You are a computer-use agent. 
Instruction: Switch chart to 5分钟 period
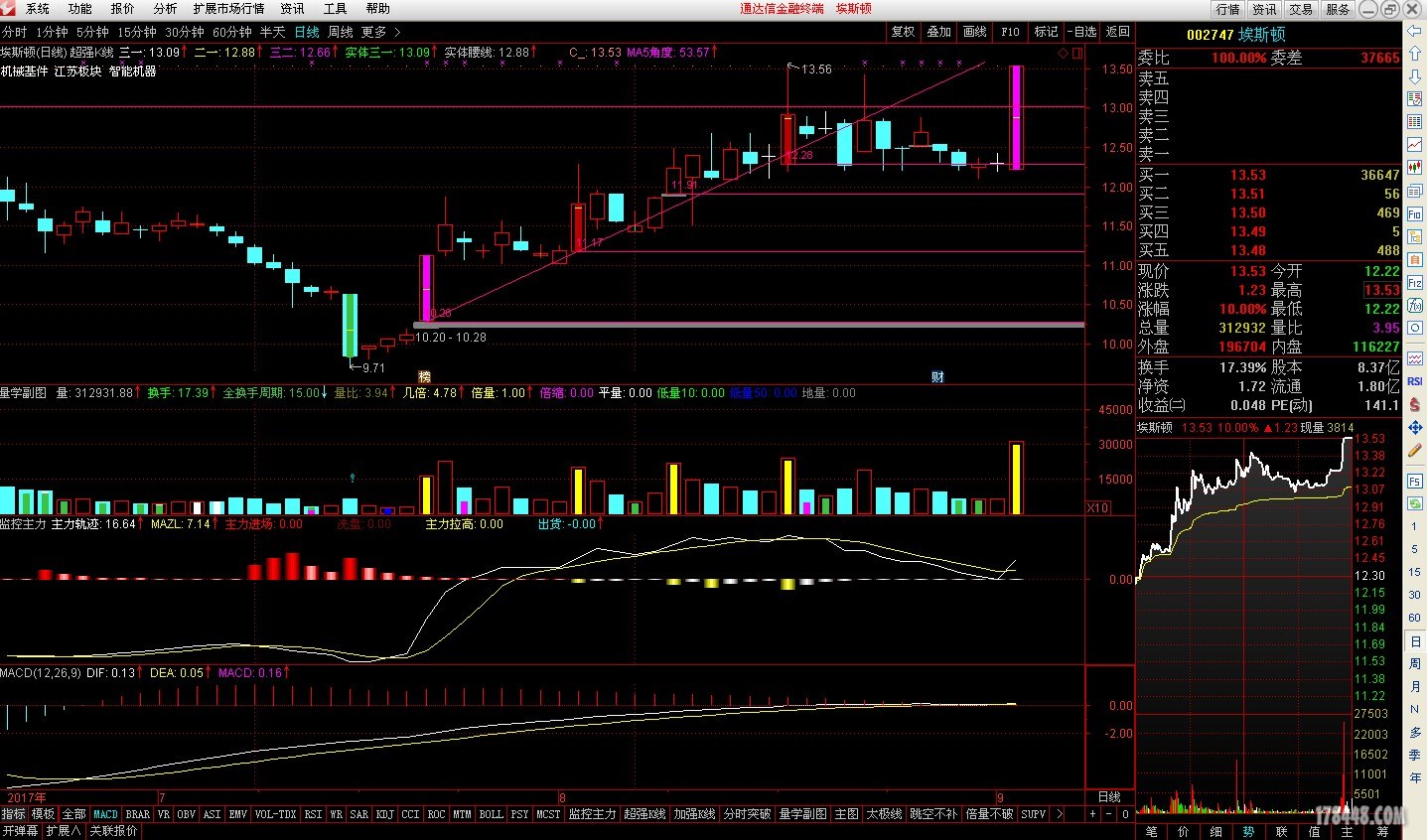point(92,32)
